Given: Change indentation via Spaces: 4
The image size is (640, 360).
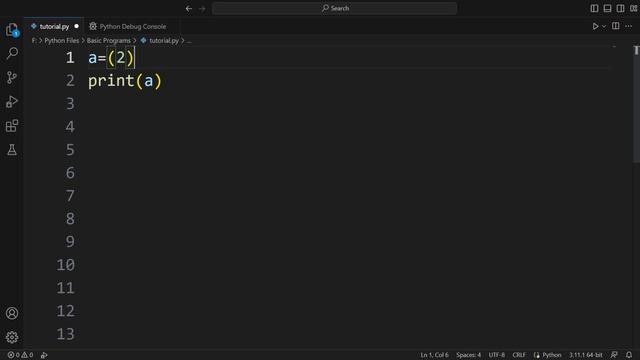Looking at the screenshot, I should click(469, 355).
